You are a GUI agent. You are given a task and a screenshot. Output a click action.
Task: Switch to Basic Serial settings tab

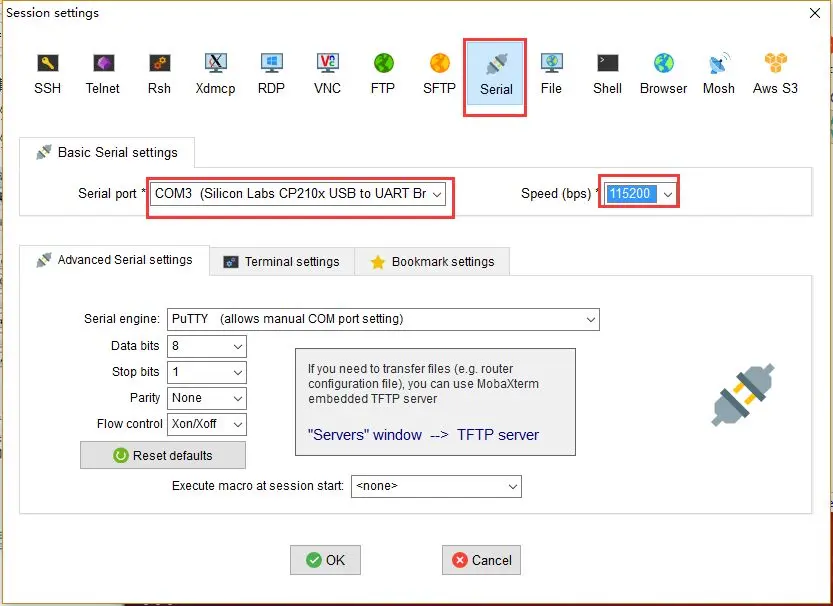(107, 153)
